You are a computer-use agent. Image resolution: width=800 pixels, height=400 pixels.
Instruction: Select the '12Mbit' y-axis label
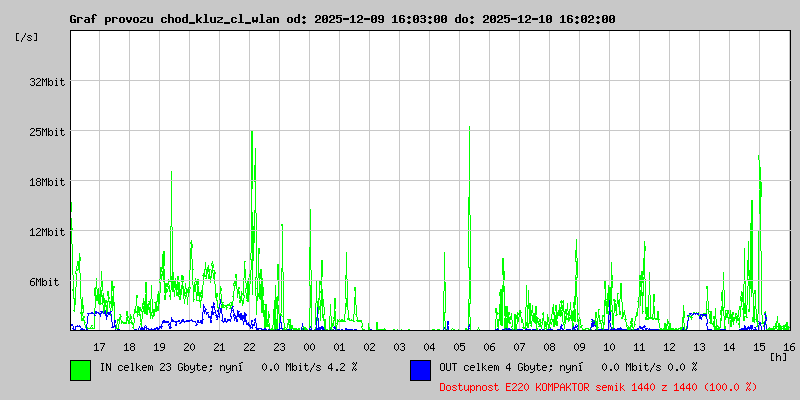click(x=47, y=232)
